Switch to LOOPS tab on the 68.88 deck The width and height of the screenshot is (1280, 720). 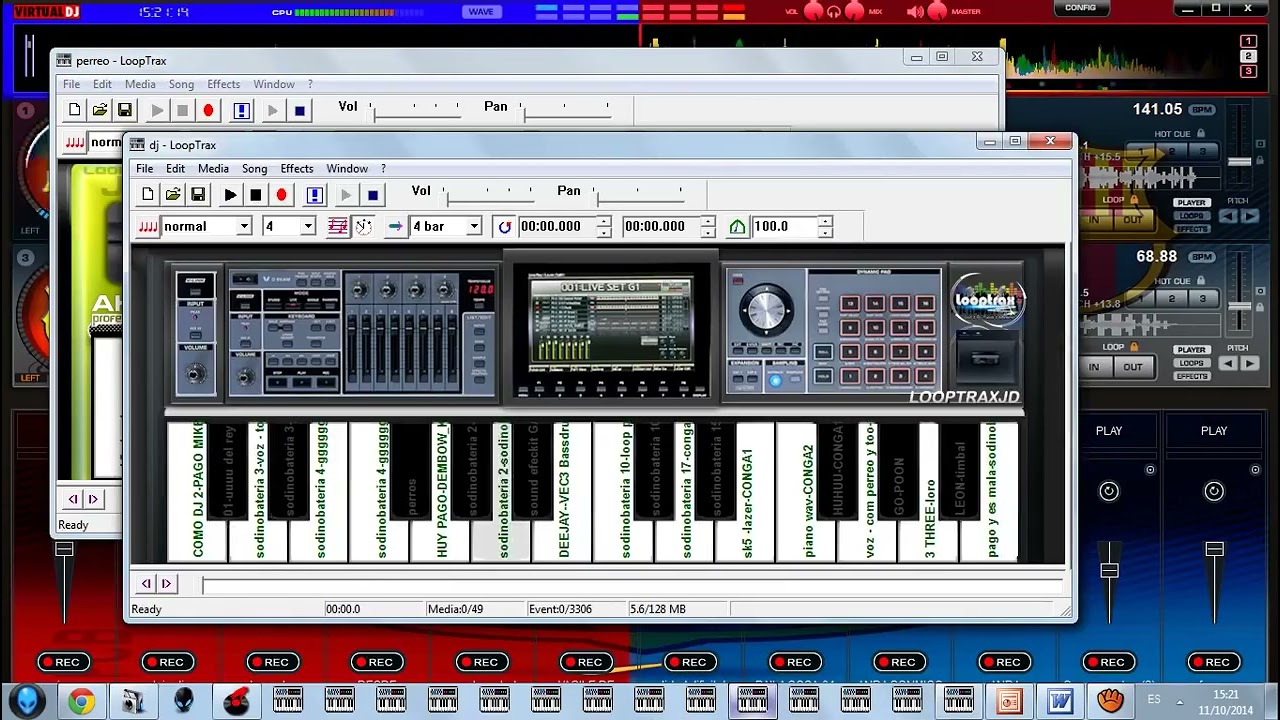point(1191,363)
